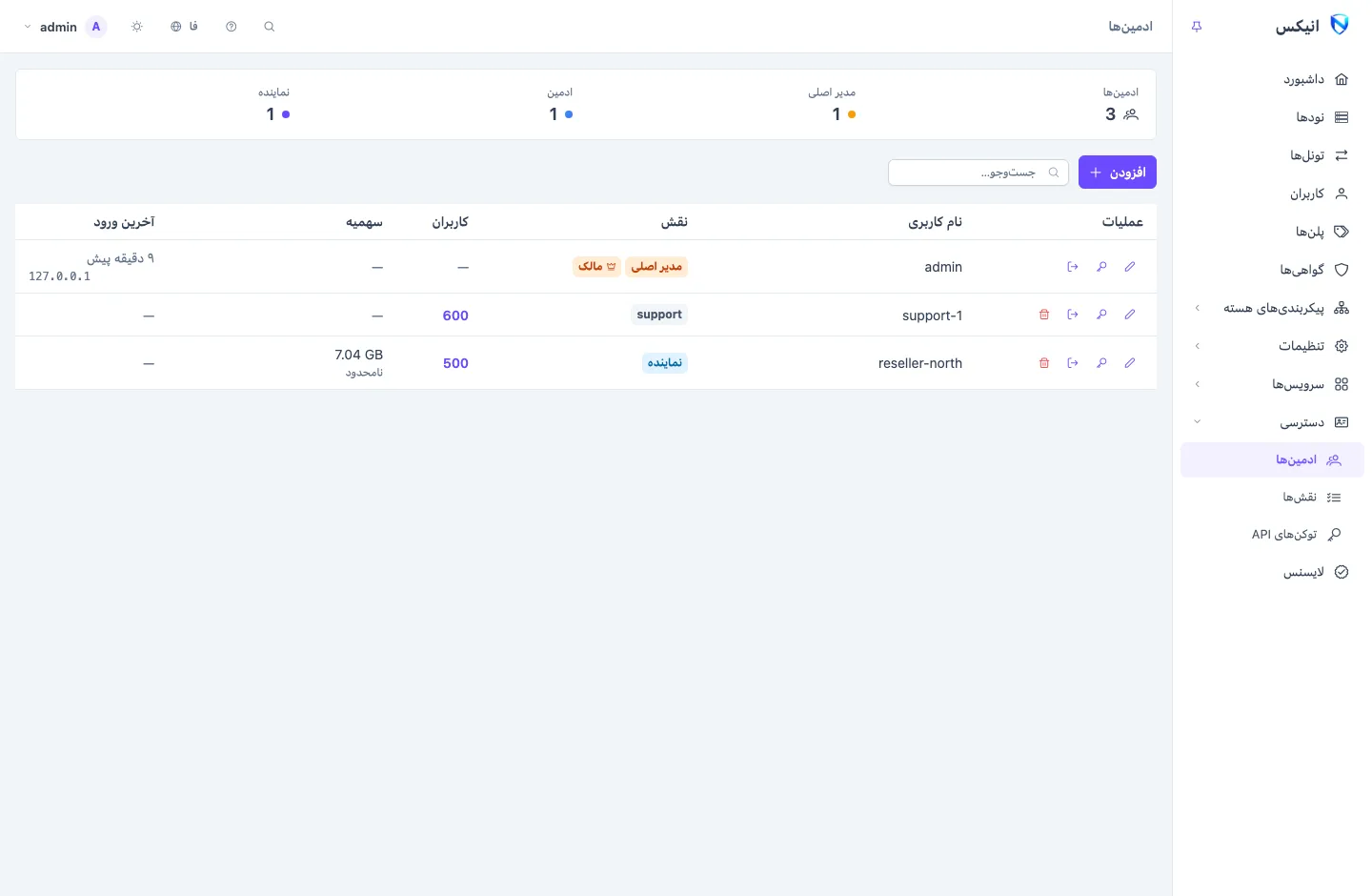1372x896 pixels.
Task: Edit the admin user row
Action: [1130, 267]
